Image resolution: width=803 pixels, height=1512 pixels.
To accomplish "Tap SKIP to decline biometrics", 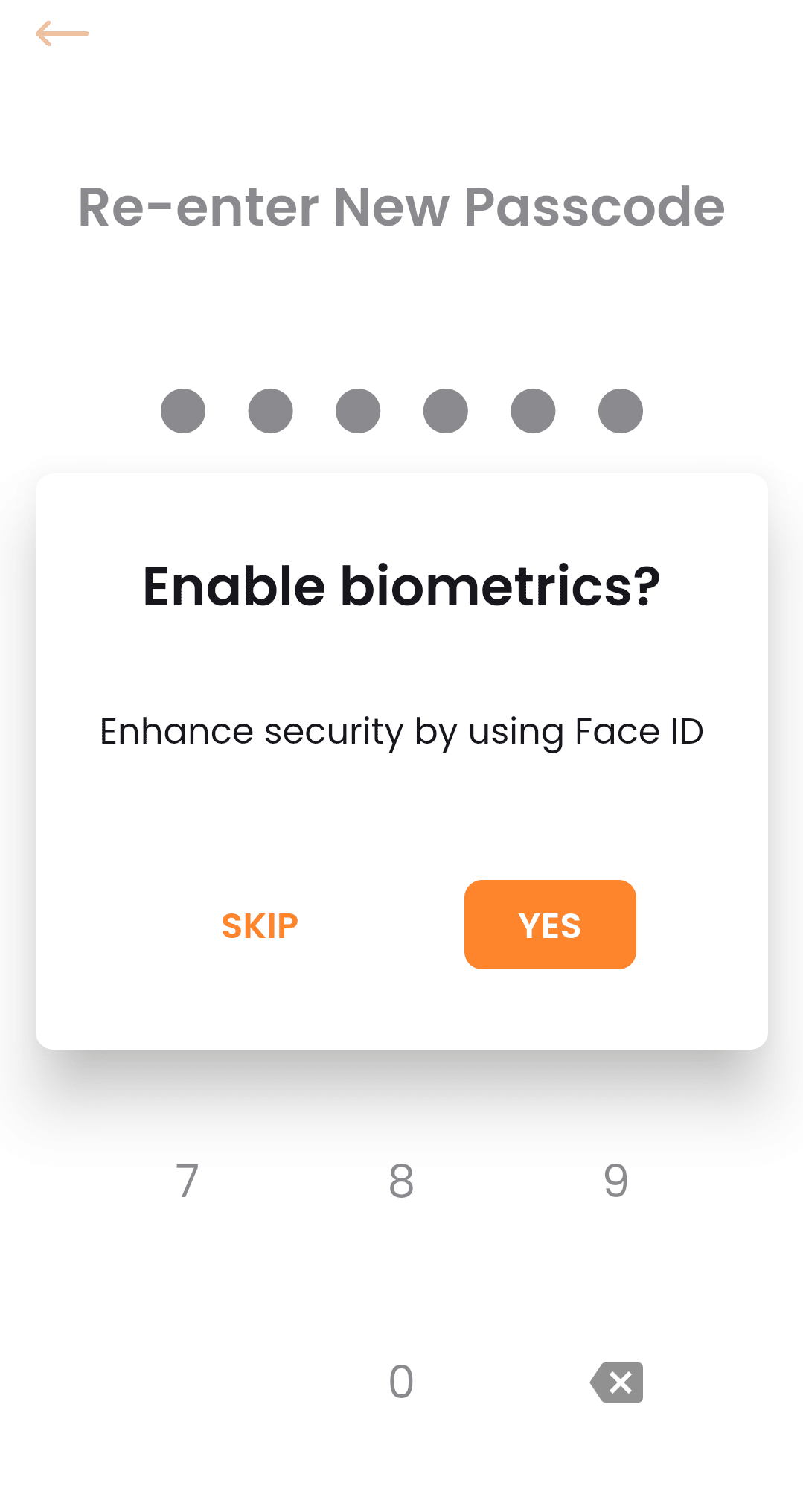I will tap(260, 926).
